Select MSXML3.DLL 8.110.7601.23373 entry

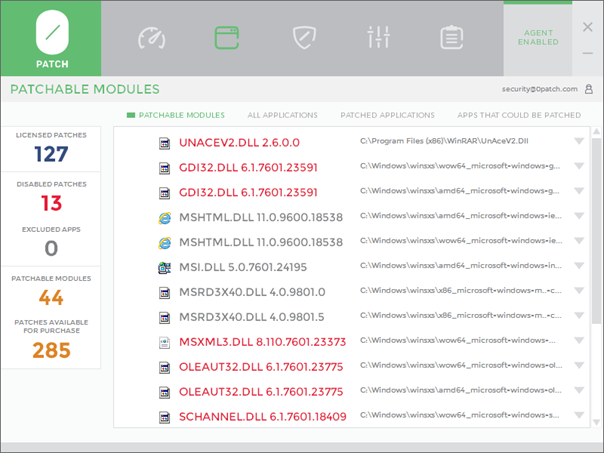[x=262, y=342]
